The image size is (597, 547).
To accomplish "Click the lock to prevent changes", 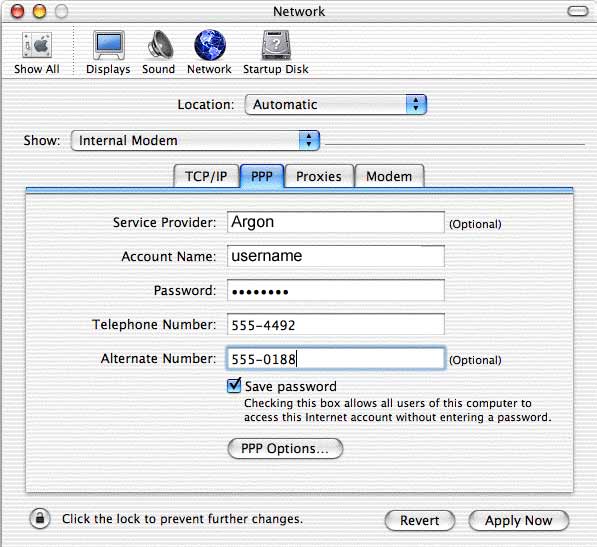I will tap(40, 518).
